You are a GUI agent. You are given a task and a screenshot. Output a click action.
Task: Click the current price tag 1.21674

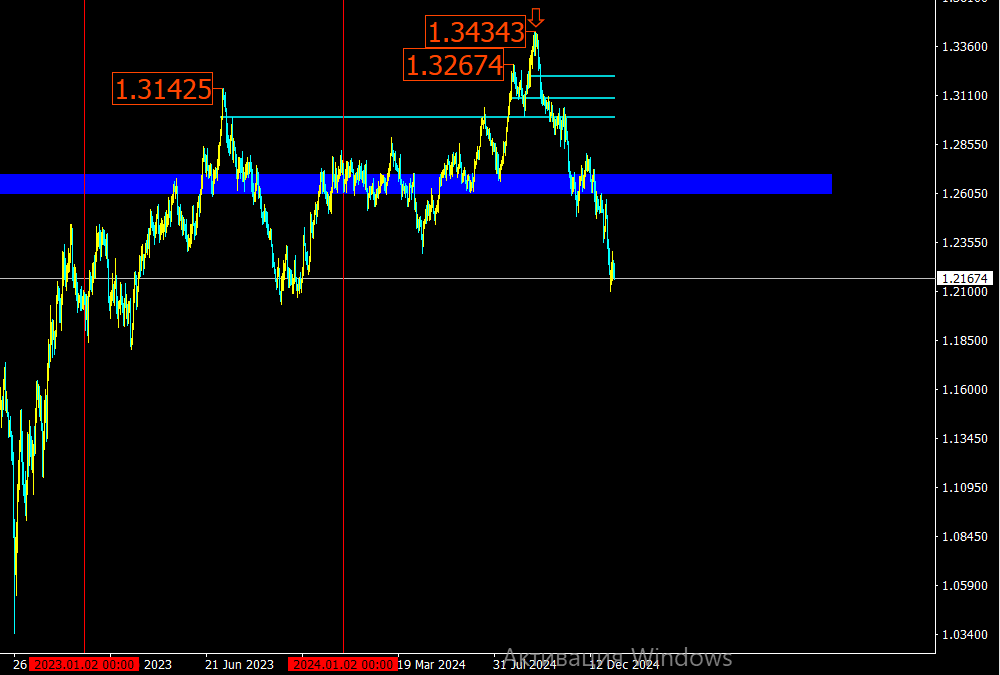(x=964, y=278)
